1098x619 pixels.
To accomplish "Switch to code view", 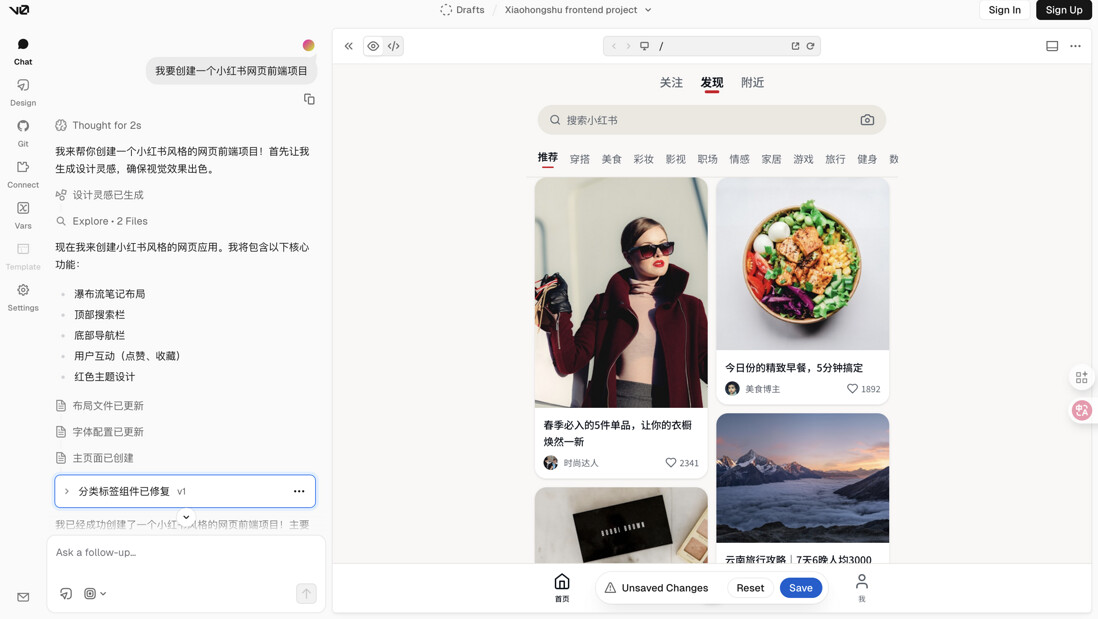I will click(394, 46).
